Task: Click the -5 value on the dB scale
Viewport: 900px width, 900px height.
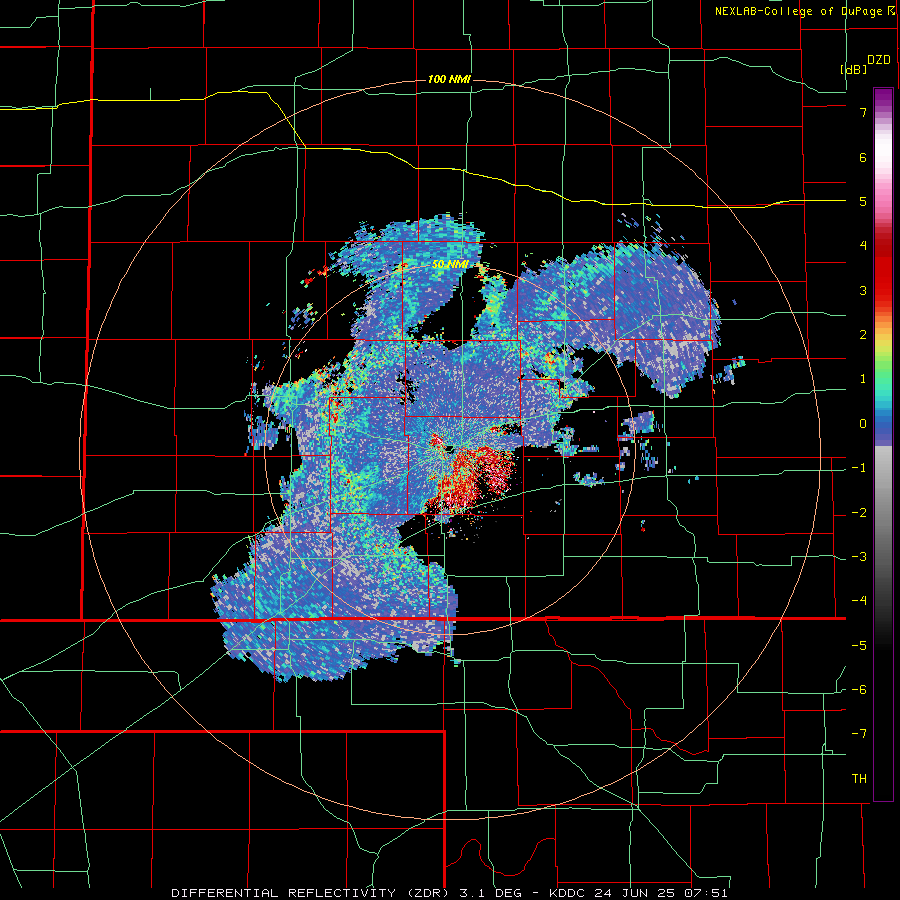Action: click(x=859, y=646)
